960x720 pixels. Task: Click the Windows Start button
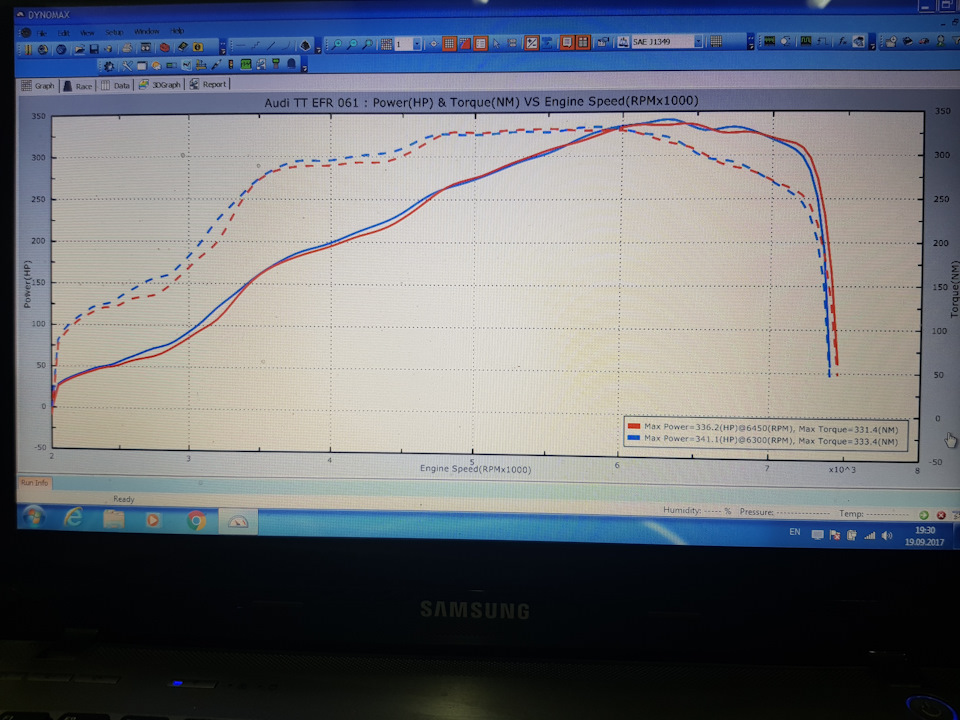pos(34,518)
